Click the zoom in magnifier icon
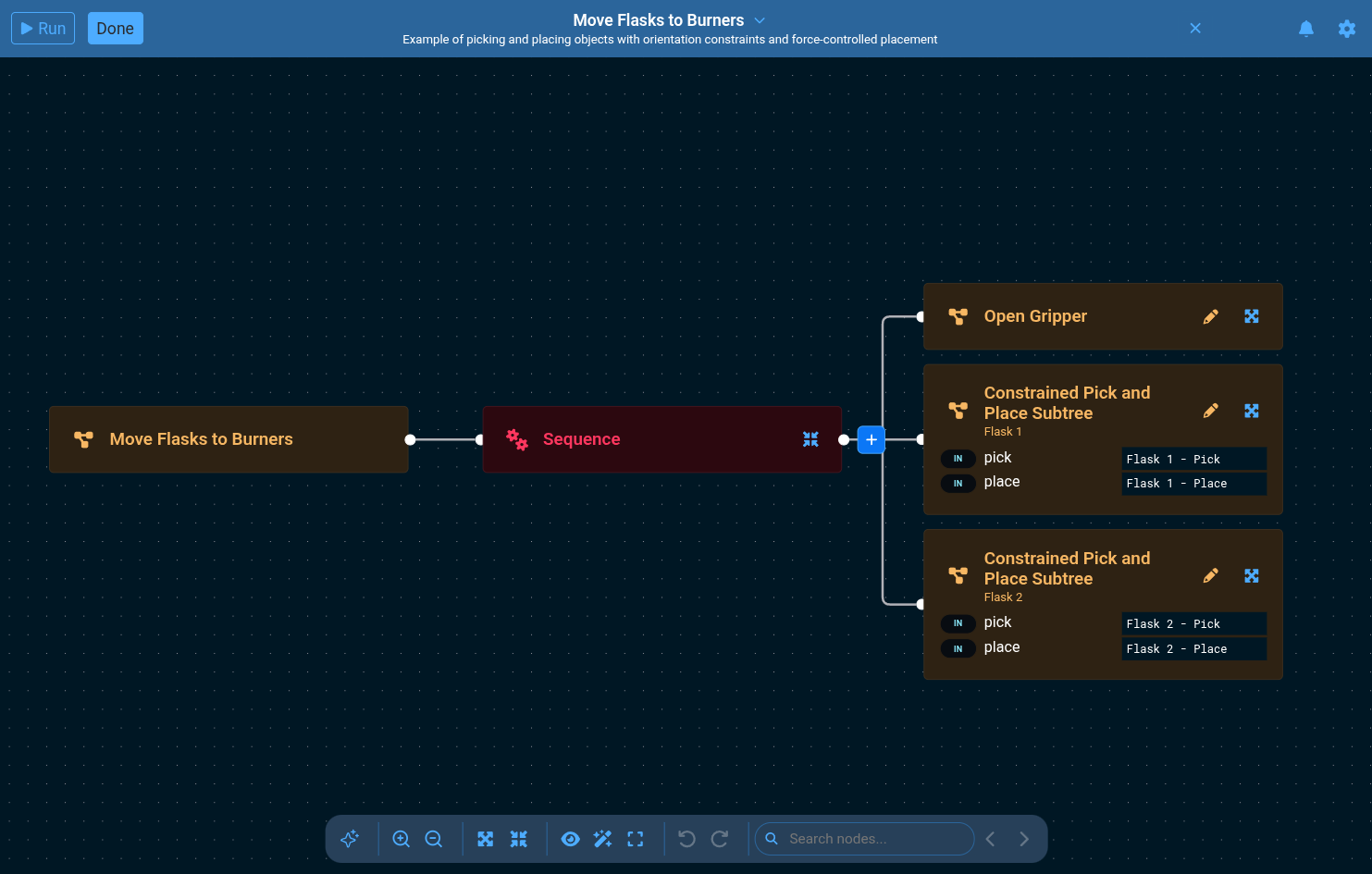 click(401, 839)
